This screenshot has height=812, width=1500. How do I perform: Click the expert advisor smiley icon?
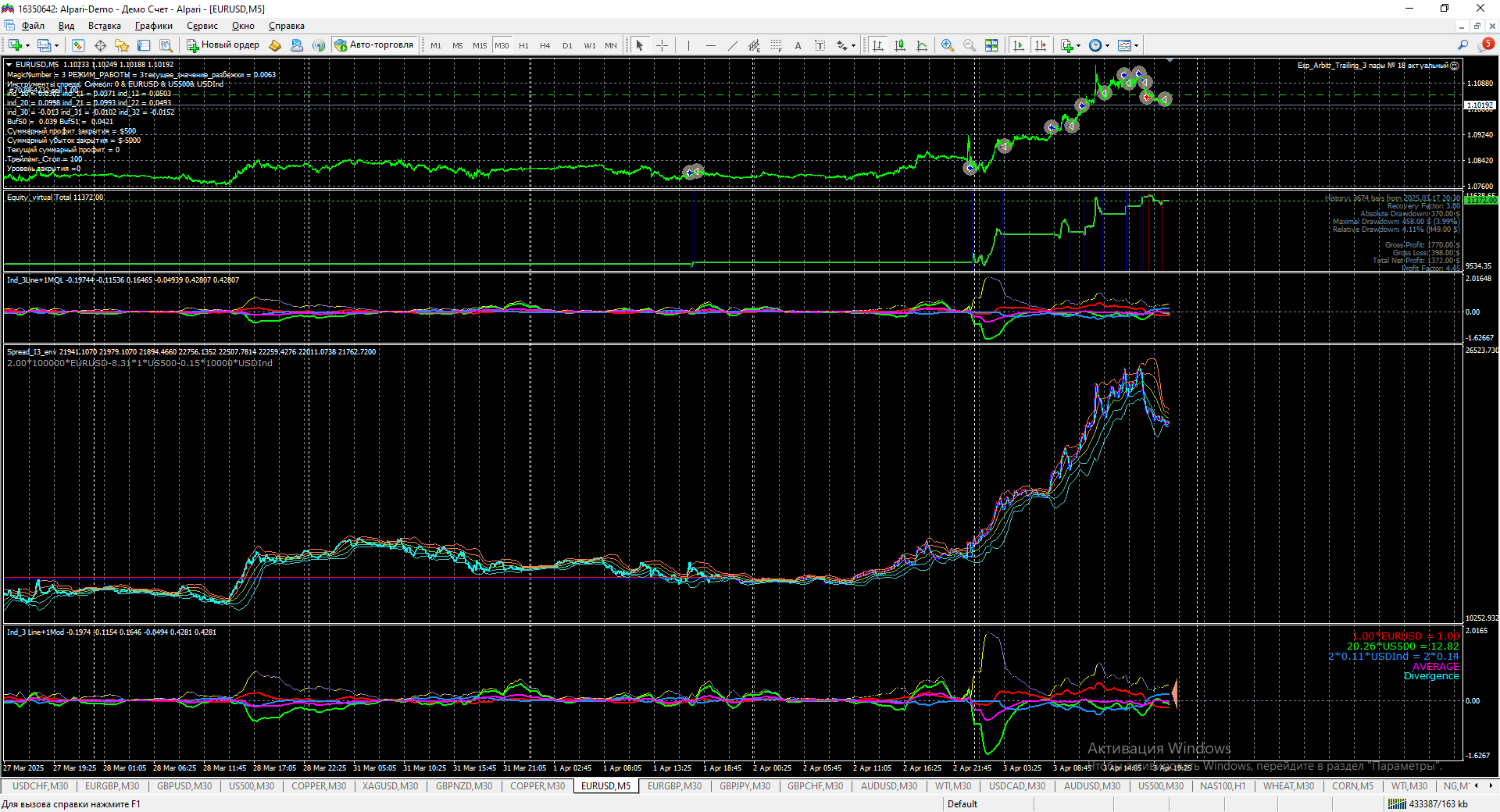tap(1455, 66)
